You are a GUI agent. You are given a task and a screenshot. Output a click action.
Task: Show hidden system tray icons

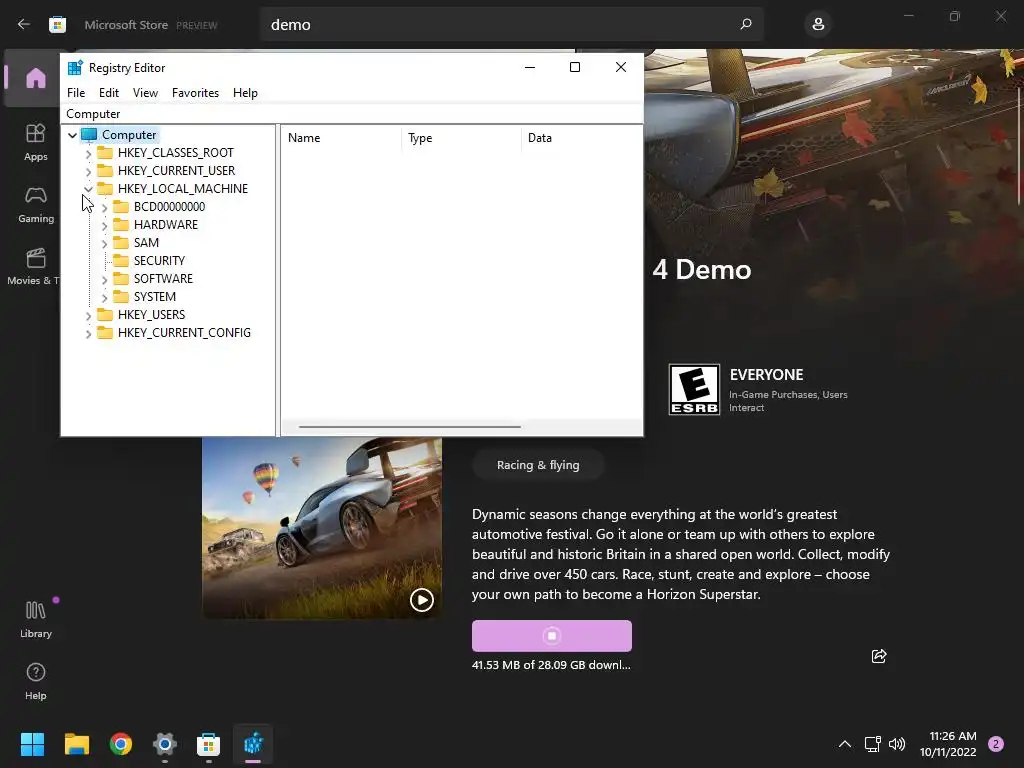click(x=844, y=744)
